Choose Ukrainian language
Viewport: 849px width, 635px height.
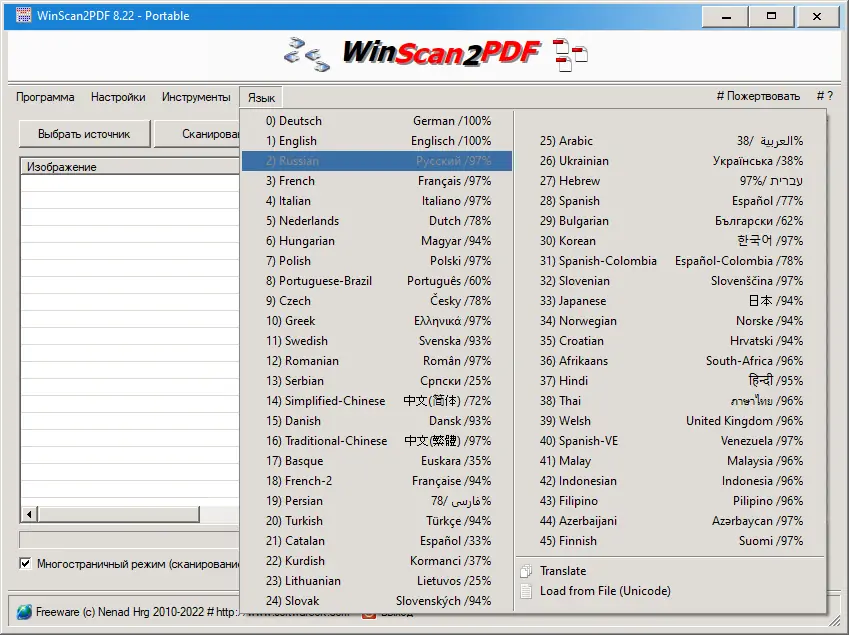click(x=670, y=161)
